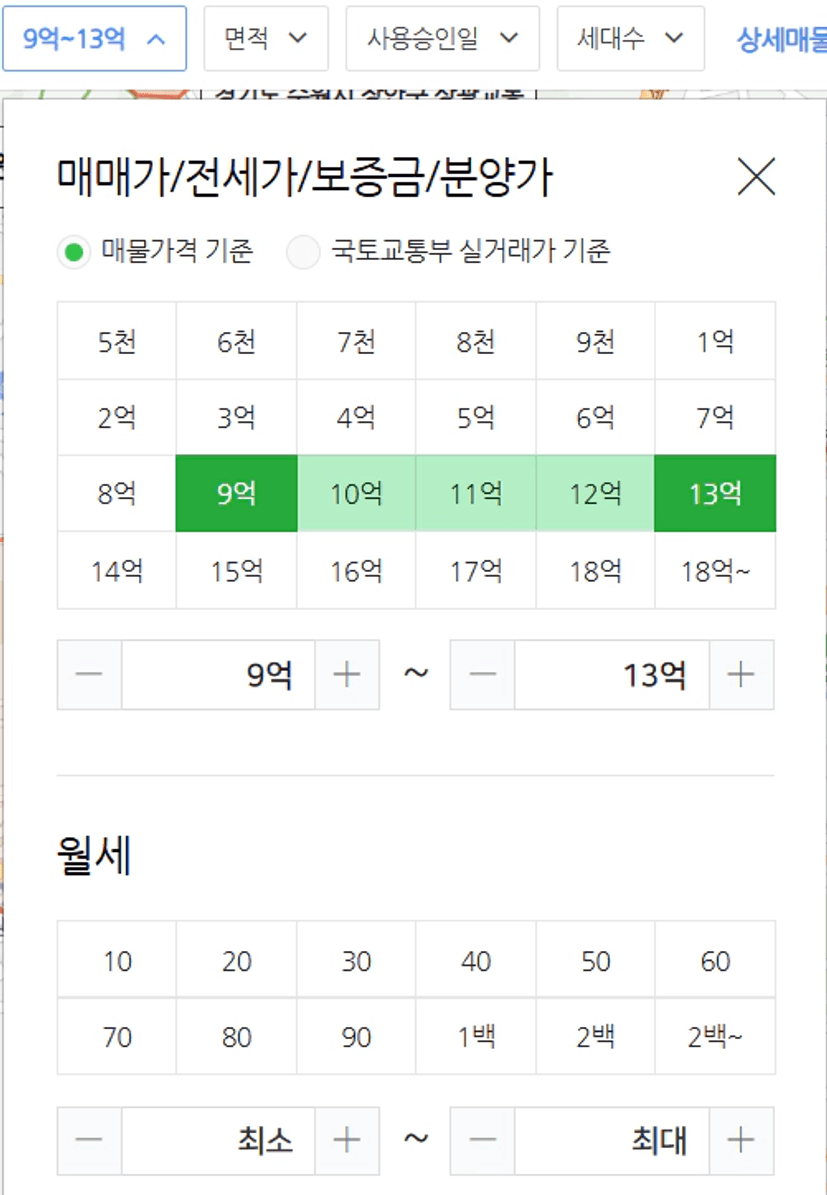Image resolution: width=827 pixels, height=1195 pixels.
Task: Decrease the maximum price of 13억 with minus
Action: tap(482, 674)
